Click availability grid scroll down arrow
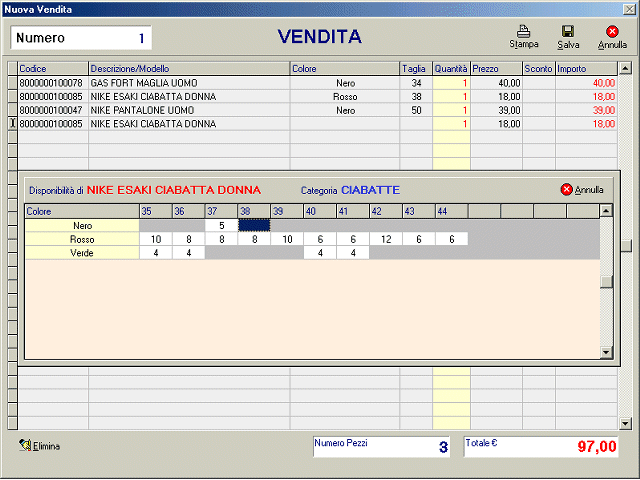The width and height of the screenshot is (640, 480). (606, 352)
